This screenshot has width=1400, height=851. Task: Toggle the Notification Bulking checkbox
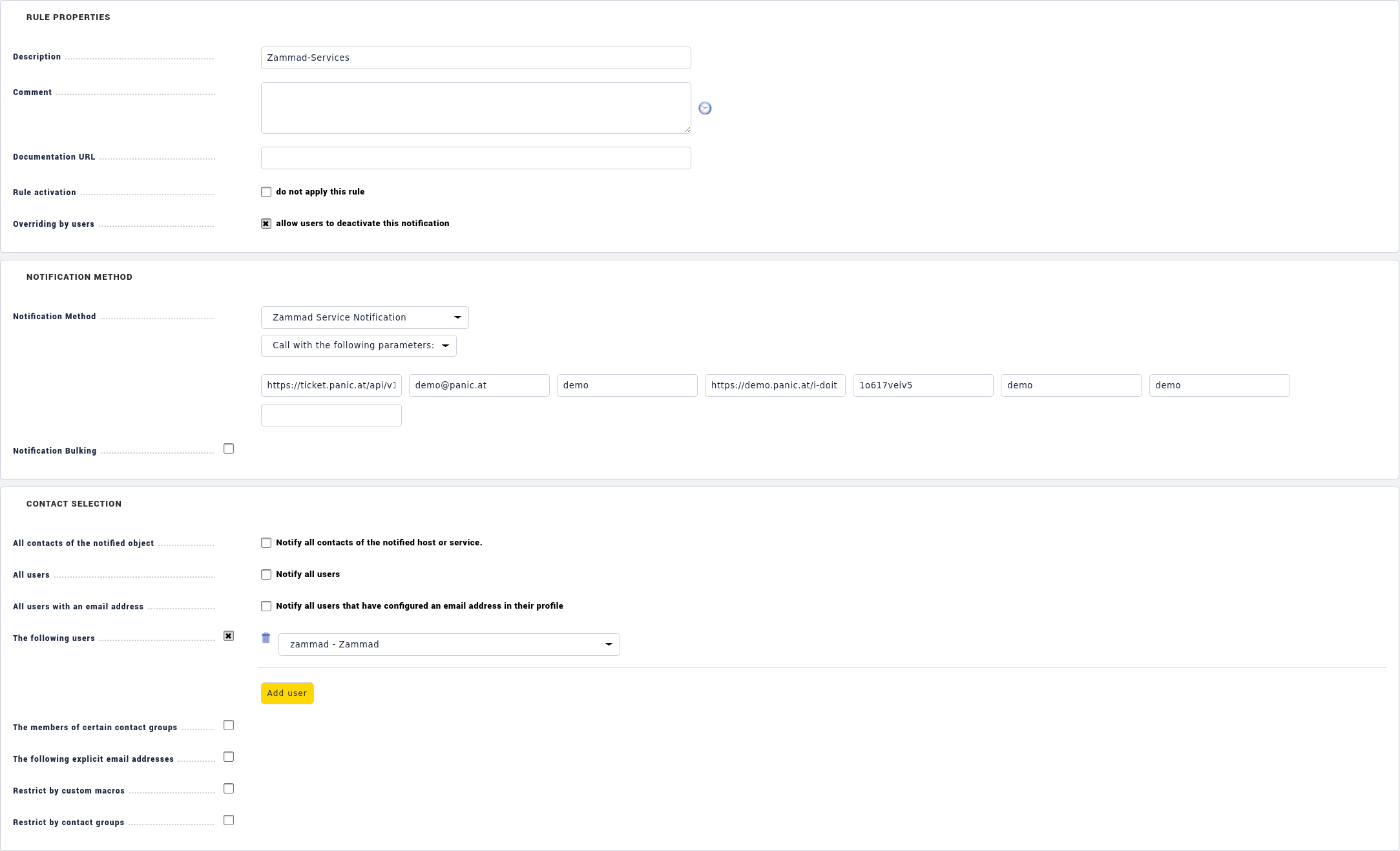pyautogui.click(x=229, y=448)
